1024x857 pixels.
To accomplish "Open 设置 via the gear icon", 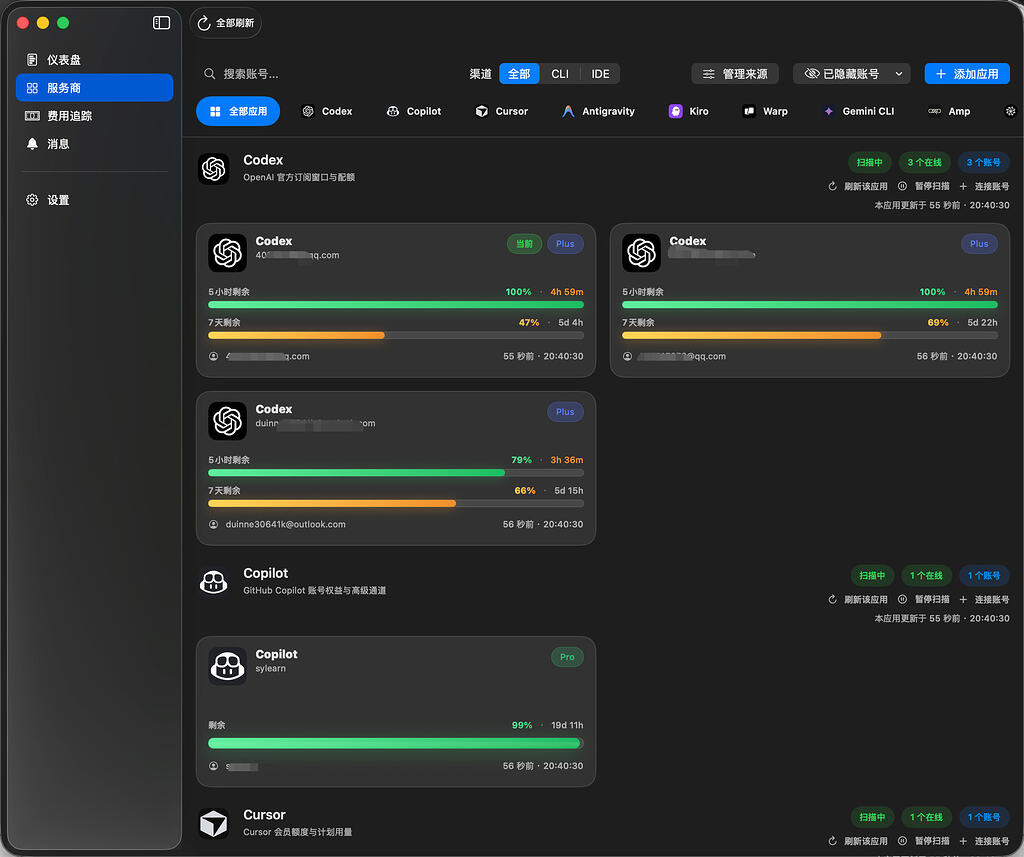I will coord(94,200).
